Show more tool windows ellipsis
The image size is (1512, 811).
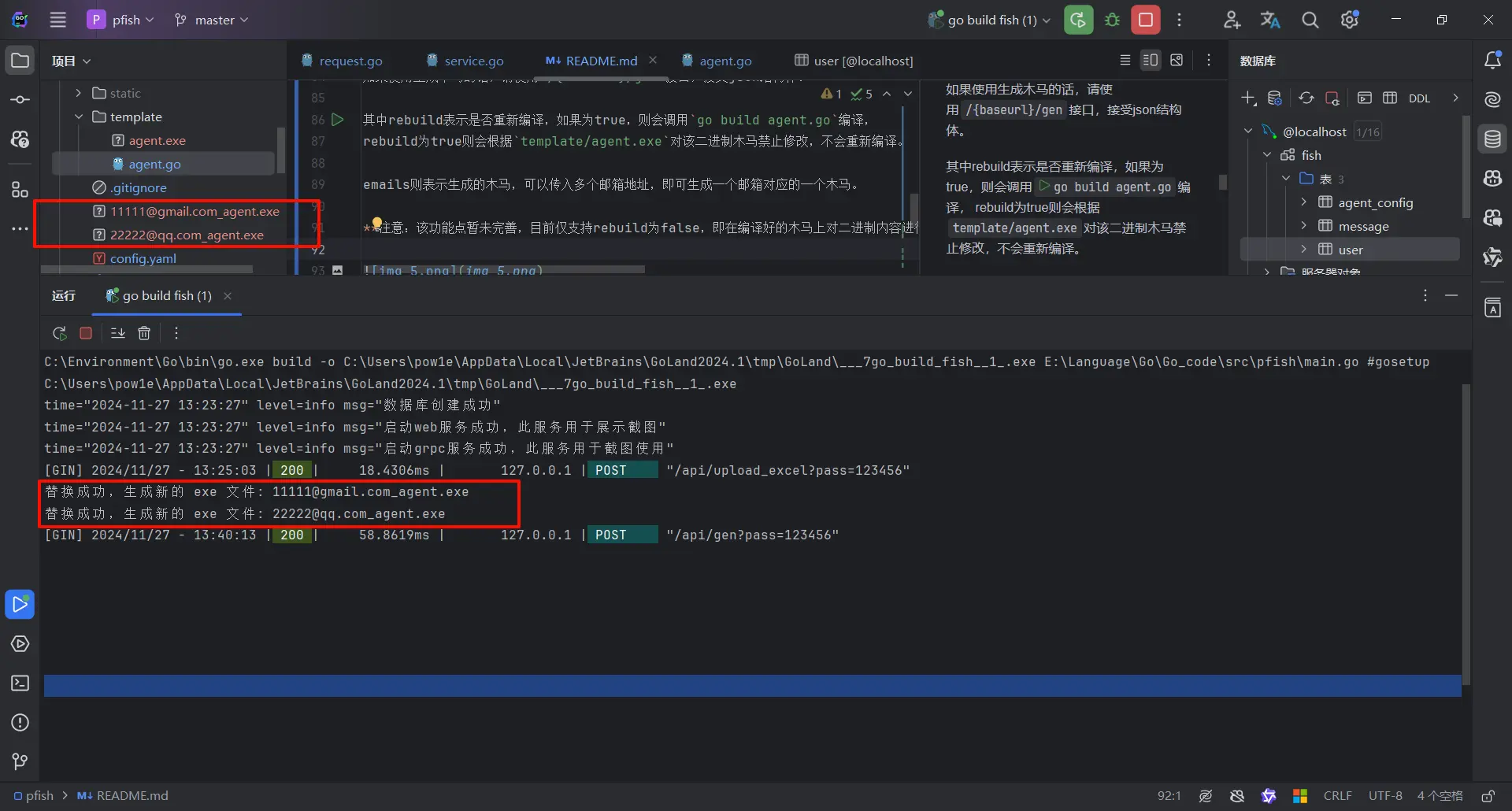coord(20,228)
